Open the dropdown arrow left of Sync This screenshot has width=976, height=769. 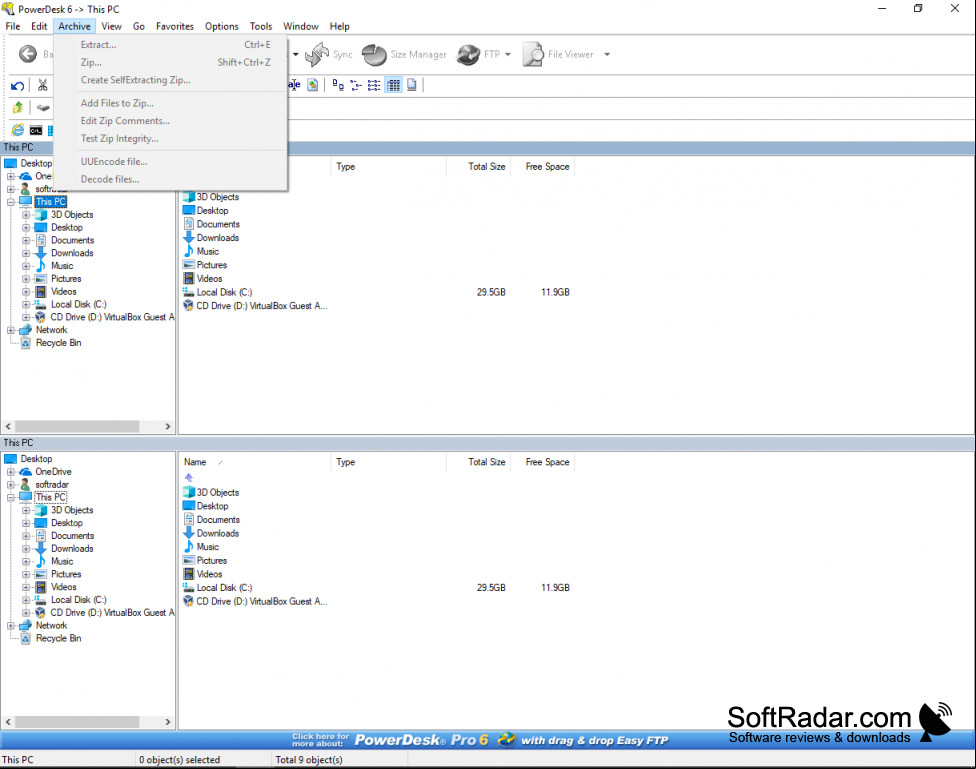tap(296, 54)
